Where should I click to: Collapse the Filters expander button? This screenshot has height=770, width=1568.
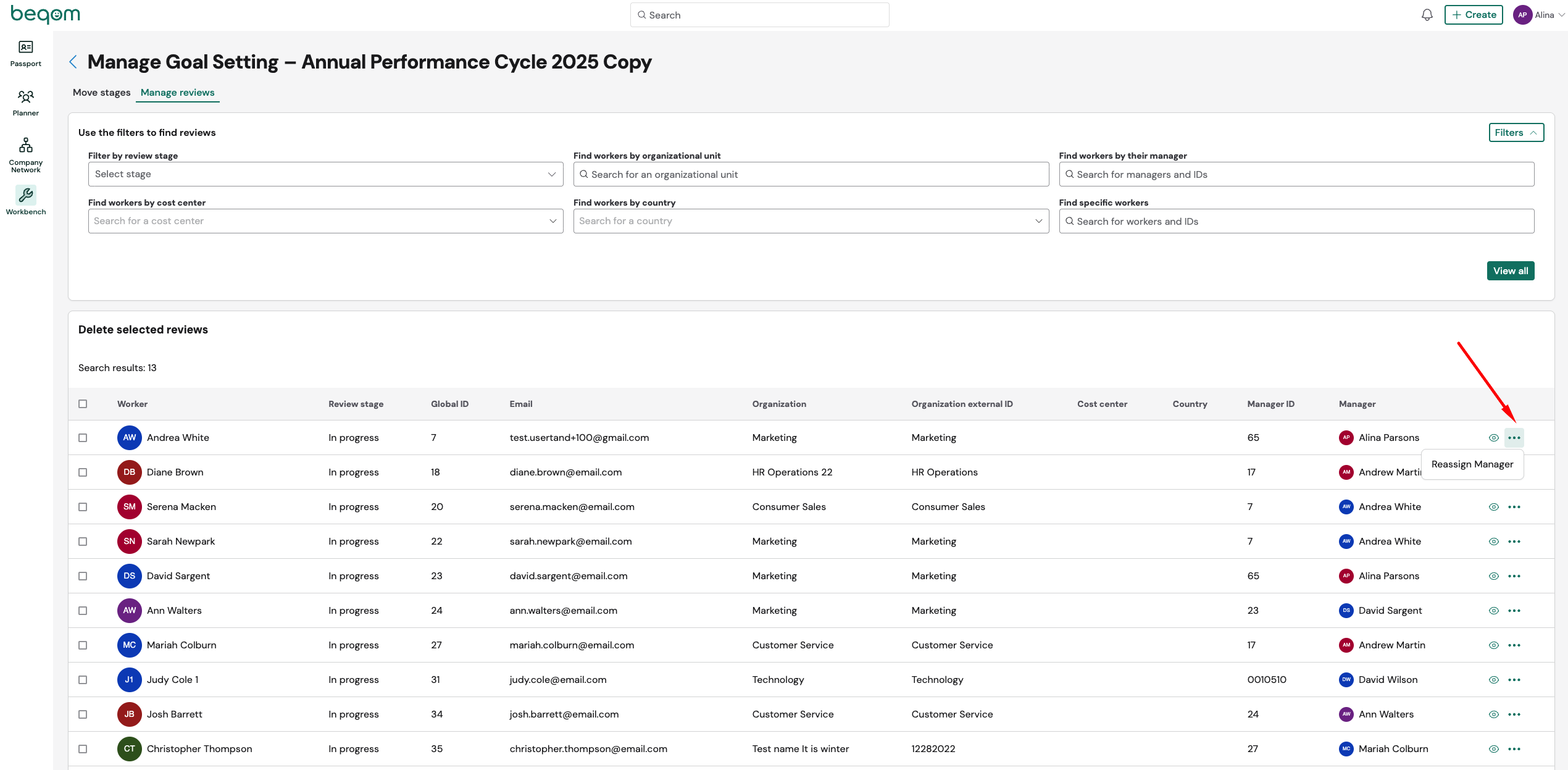(x=1516, y=133)
